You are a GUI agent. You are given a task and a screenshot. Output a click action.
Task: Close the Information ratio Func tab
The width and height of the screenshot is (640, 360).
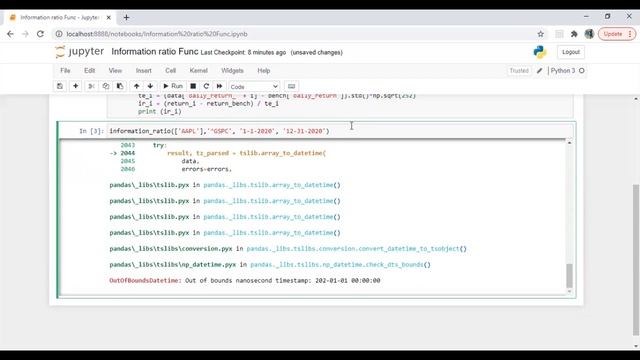[109, 18]
